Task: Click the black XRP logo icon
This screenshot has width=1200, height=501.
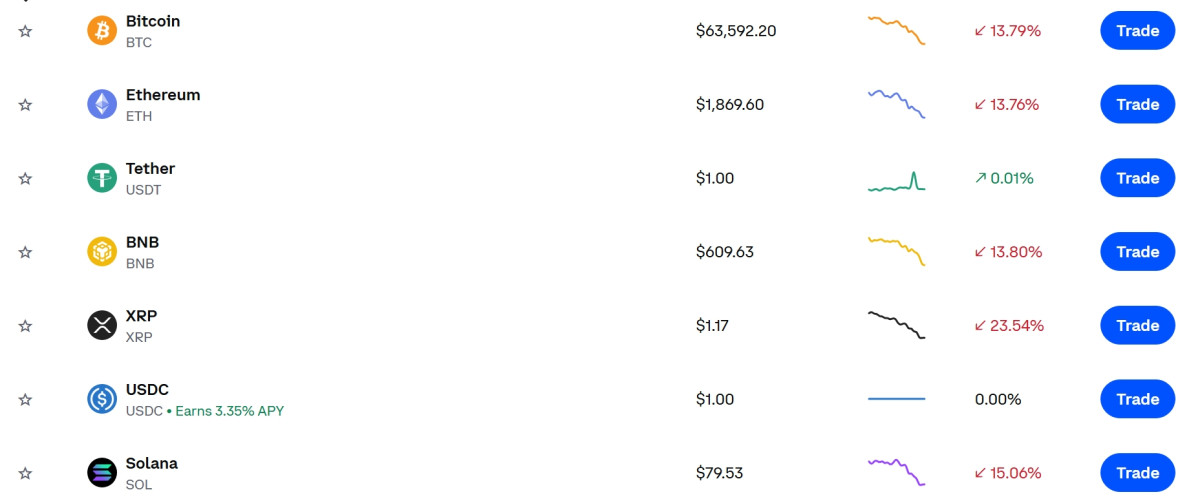Action: [x=102, y=326]
